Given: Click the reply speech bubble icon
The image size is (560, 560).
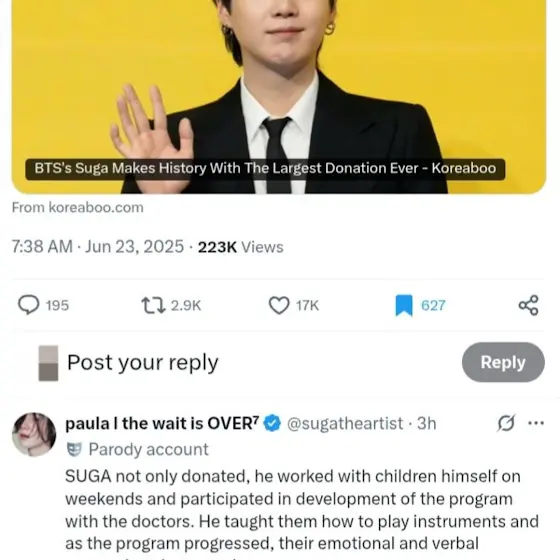Looking at the screenshot, I should pos(29,305).
